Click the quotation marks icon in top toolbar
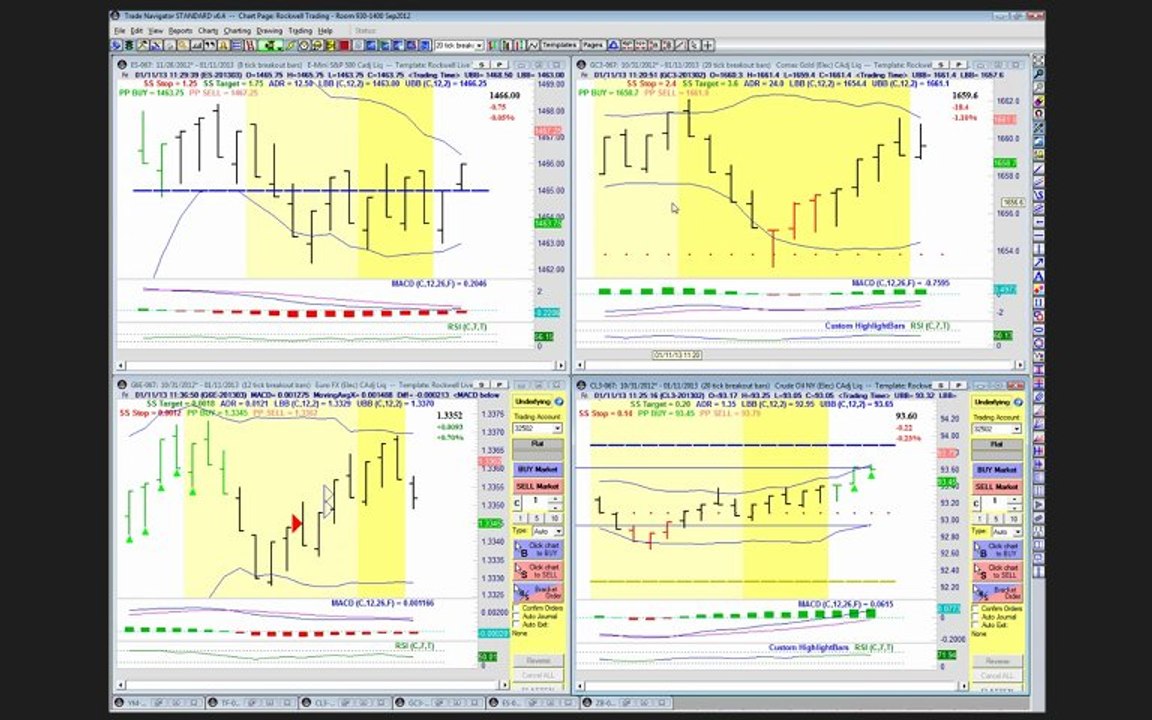1152x720 pixels. pyautogui.click(x=210, y=45)
